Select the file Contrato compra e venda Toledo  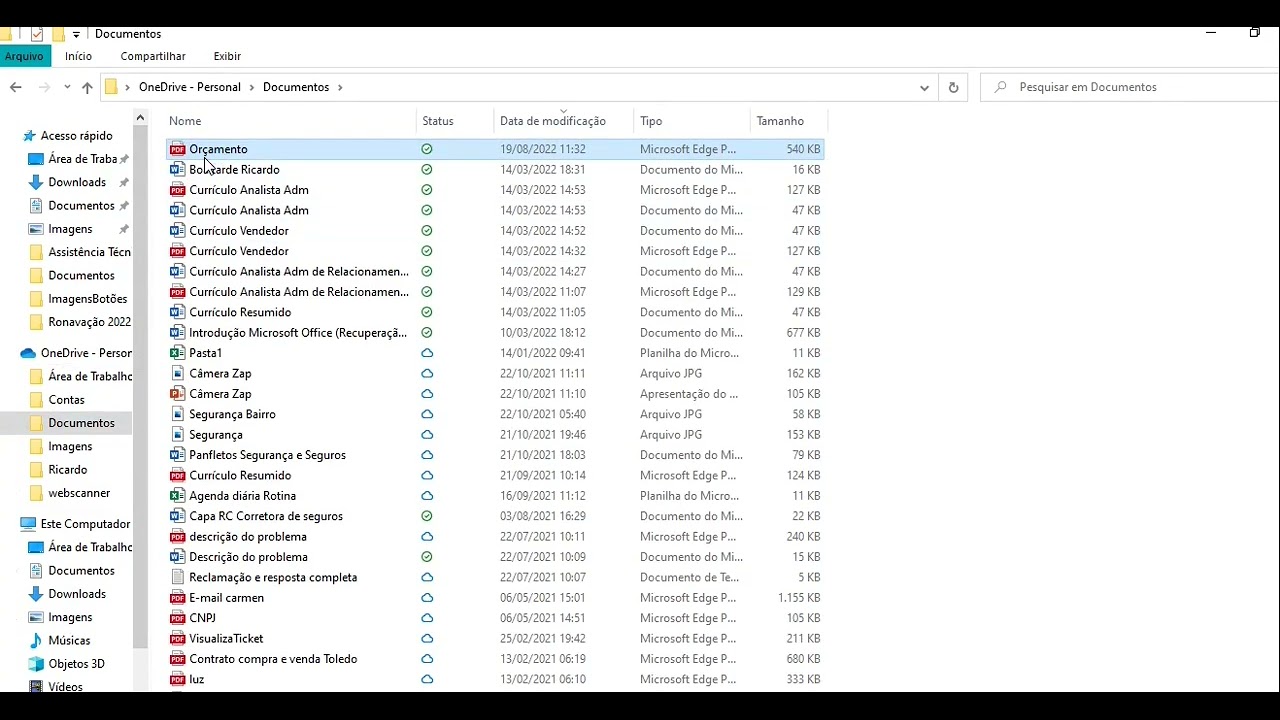(x=273, y=659)
